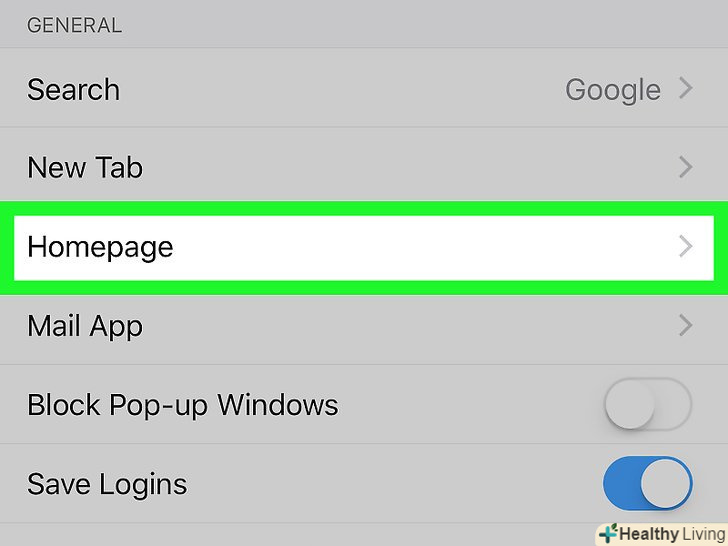
Task: Open the New Tab settings
Action: pyautogui.click(x=85, y=167)
